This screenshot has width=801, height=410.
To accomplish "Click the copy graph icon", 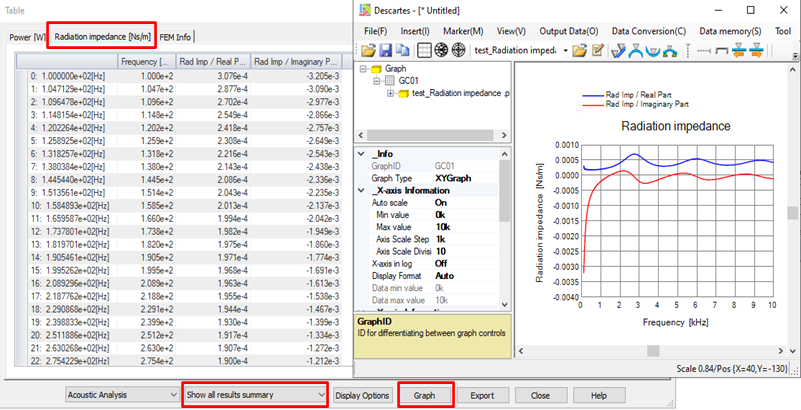I will (x=403, y=50).
